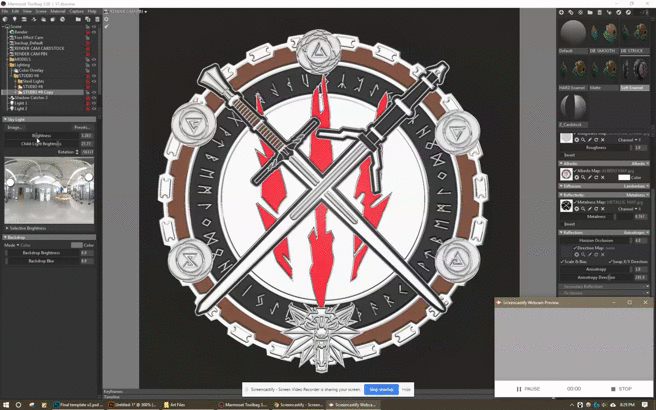This screenshot has height=410, width=656.
Task: Toggle lock on STUDIO #8 Copy row
Action: coord(88,92)
